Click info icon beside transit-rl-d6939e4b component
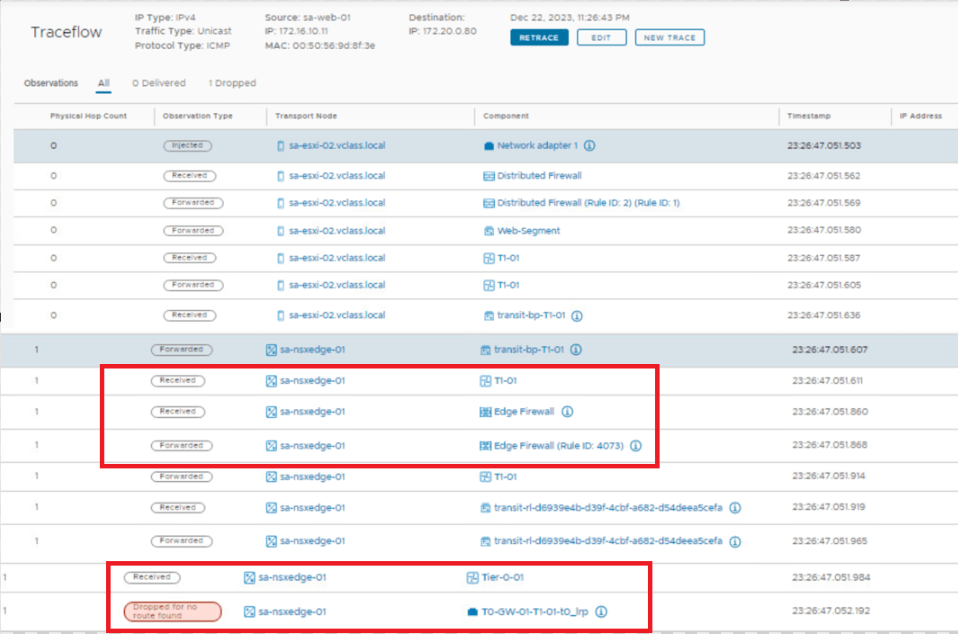This screenshot has width=958, height=634. coord(736,507)
